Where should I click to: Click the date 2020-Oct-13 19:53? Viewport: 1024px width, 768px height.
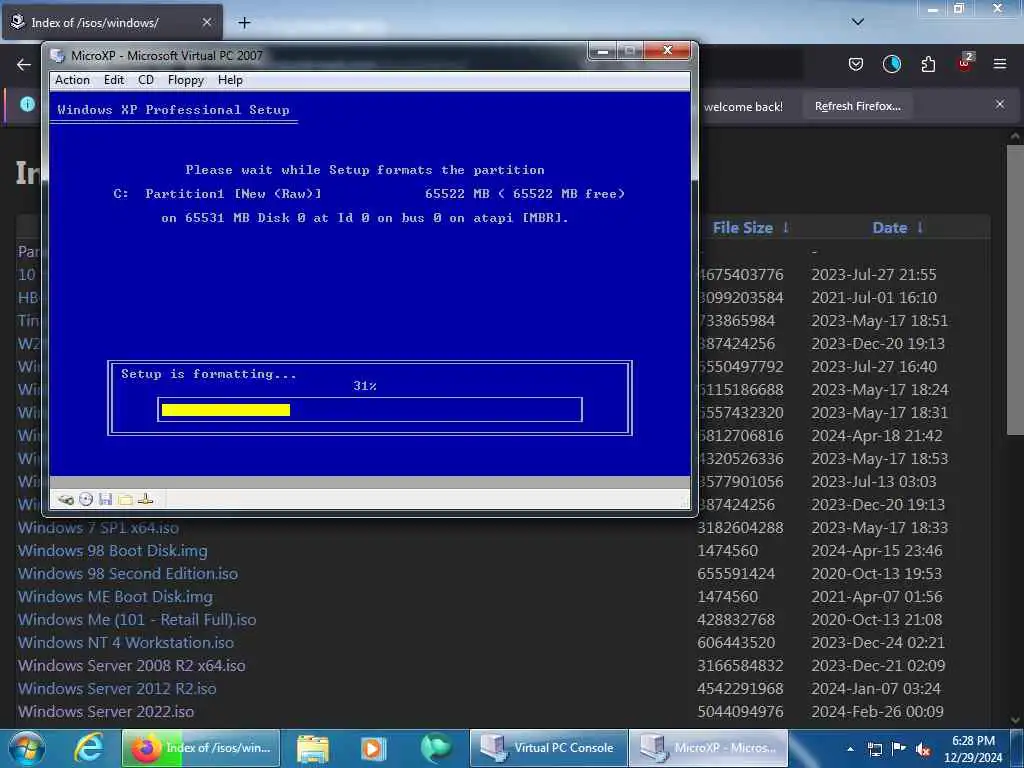click(876, 573)
